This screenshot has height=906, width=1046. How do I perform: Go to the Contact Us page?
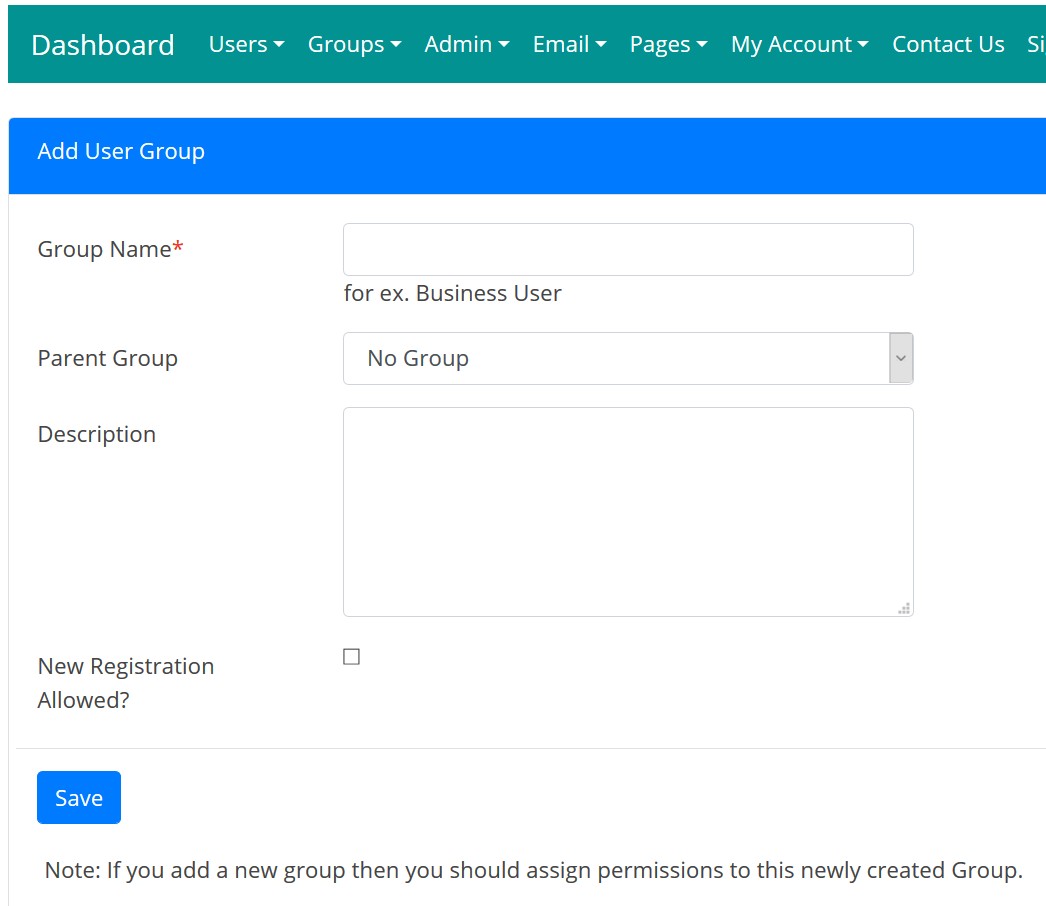pyautogui.click(x=948, y=45)
